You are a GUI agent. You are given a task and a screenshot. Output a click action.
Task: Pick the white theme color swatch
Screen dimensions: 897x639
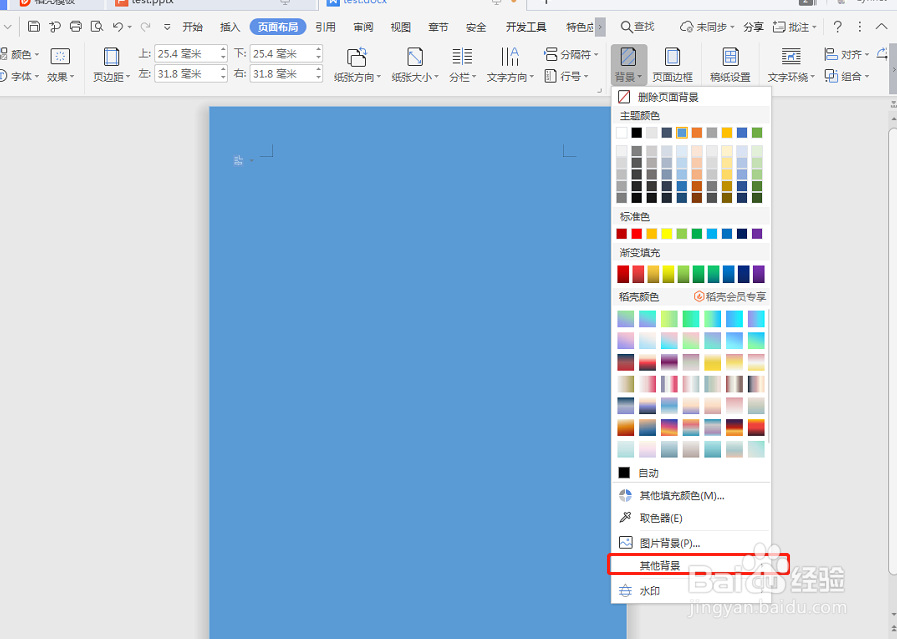click(x=622, y=133)
